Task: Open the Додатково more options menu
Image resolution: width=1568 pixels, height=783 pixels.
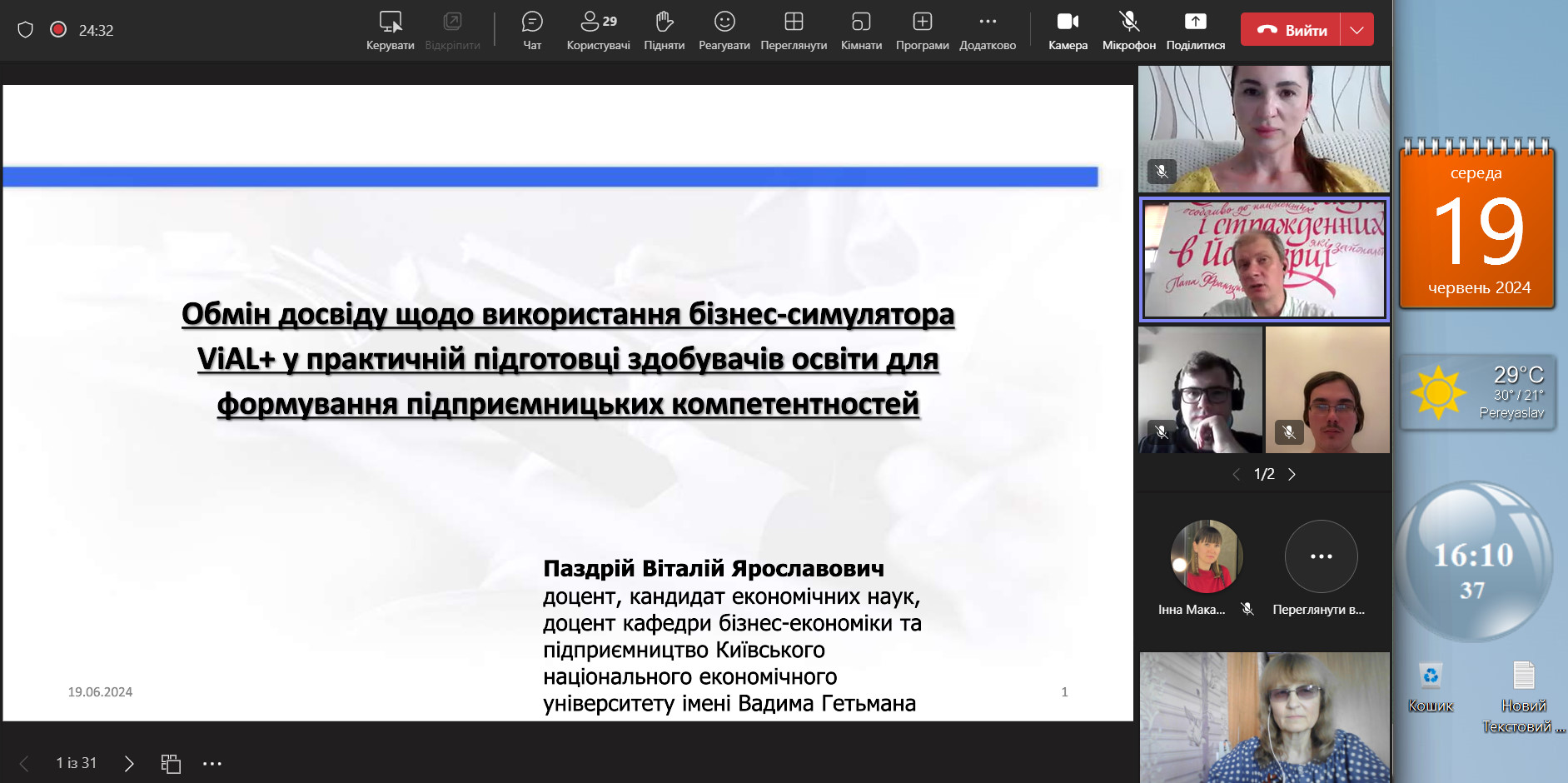Action: (988, 31)
